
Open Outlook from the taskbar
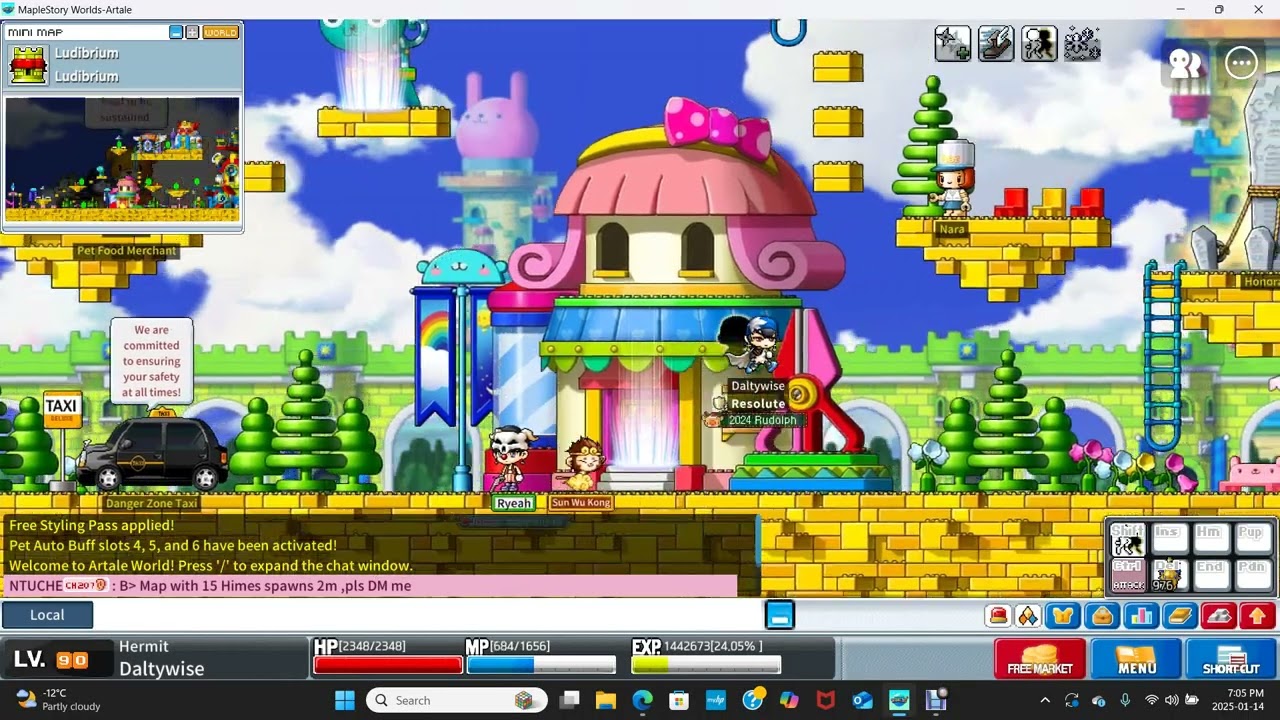coord(862,700)
